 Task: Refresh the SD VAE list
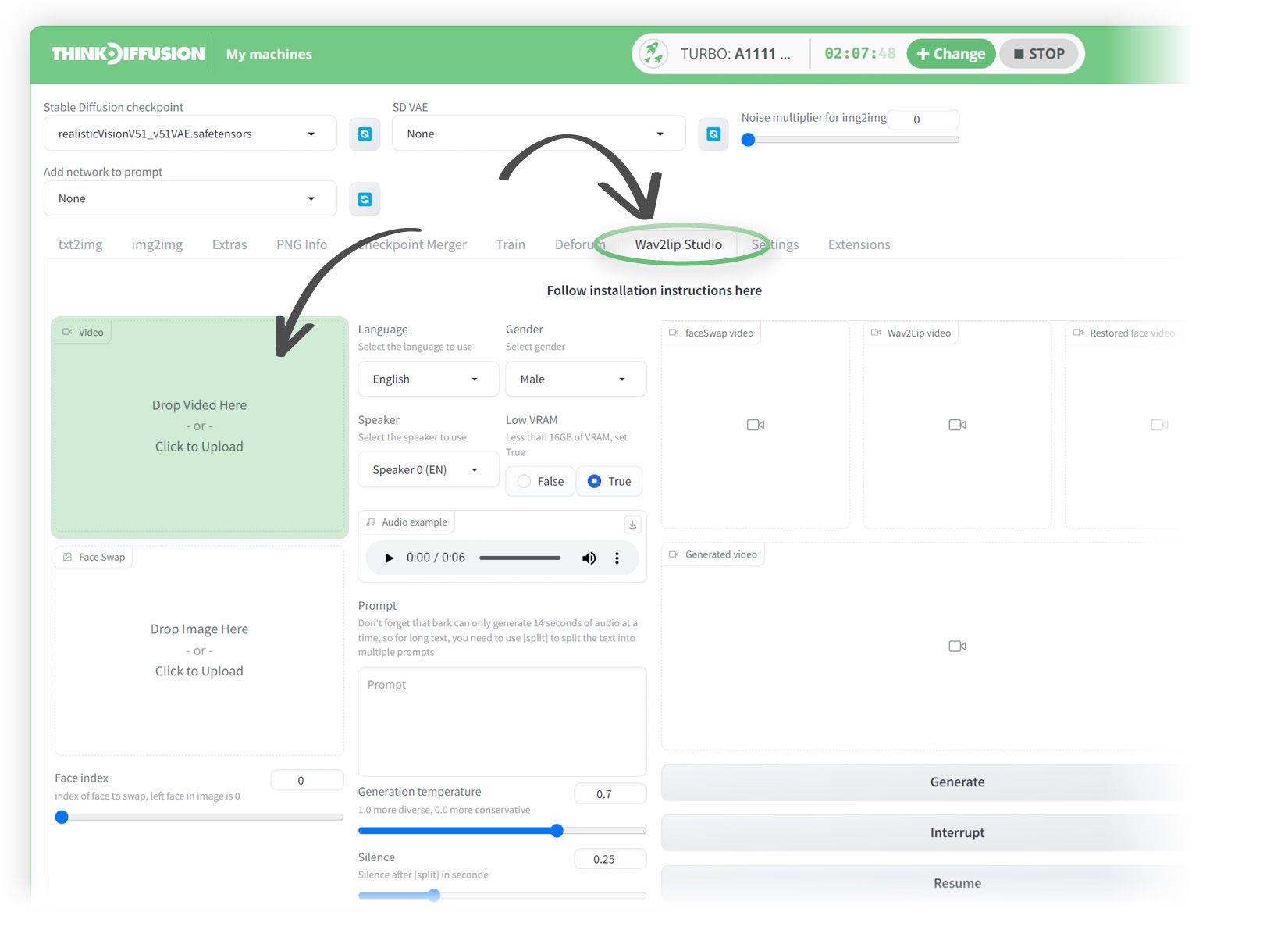click(x=713, y=134)
